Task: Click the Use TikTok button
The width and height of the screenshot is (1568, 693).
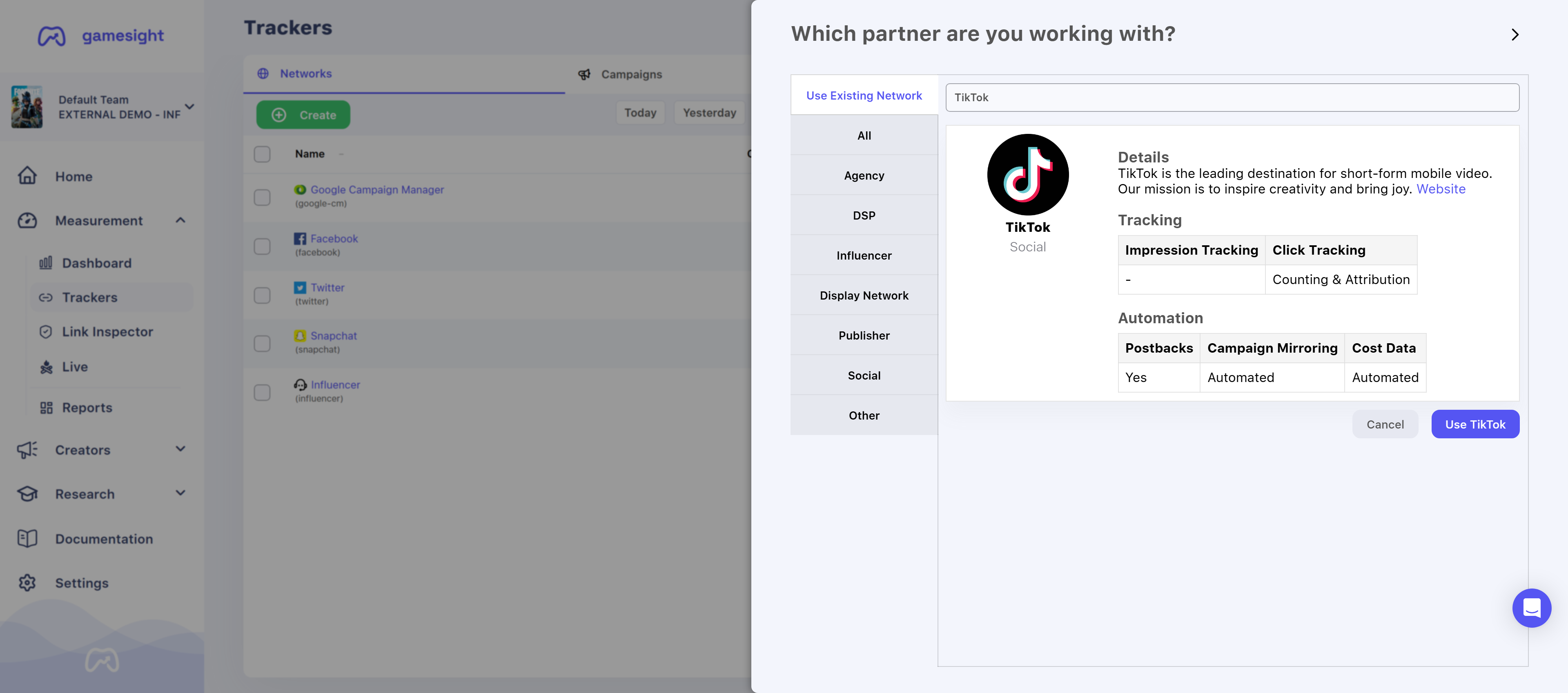Action: pyautogui.click(x=1475, y=424)
